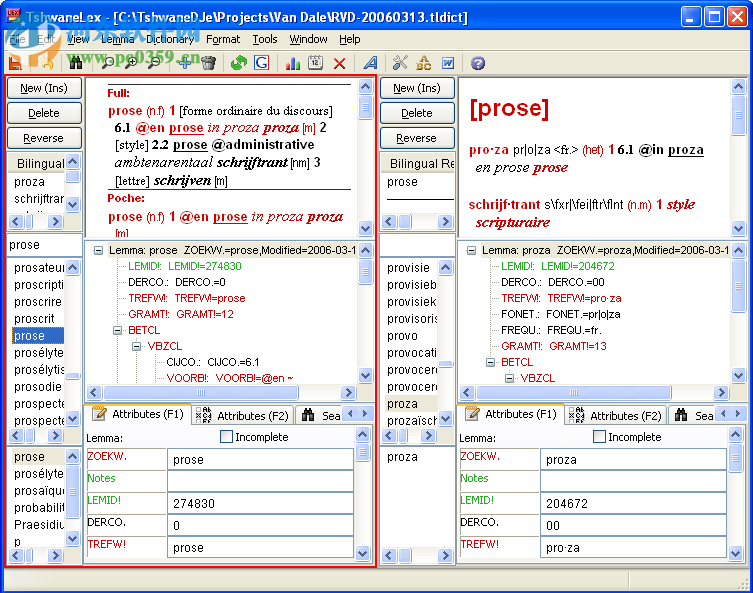Click the left tree view horizontal scrollbar

(200, 393)
